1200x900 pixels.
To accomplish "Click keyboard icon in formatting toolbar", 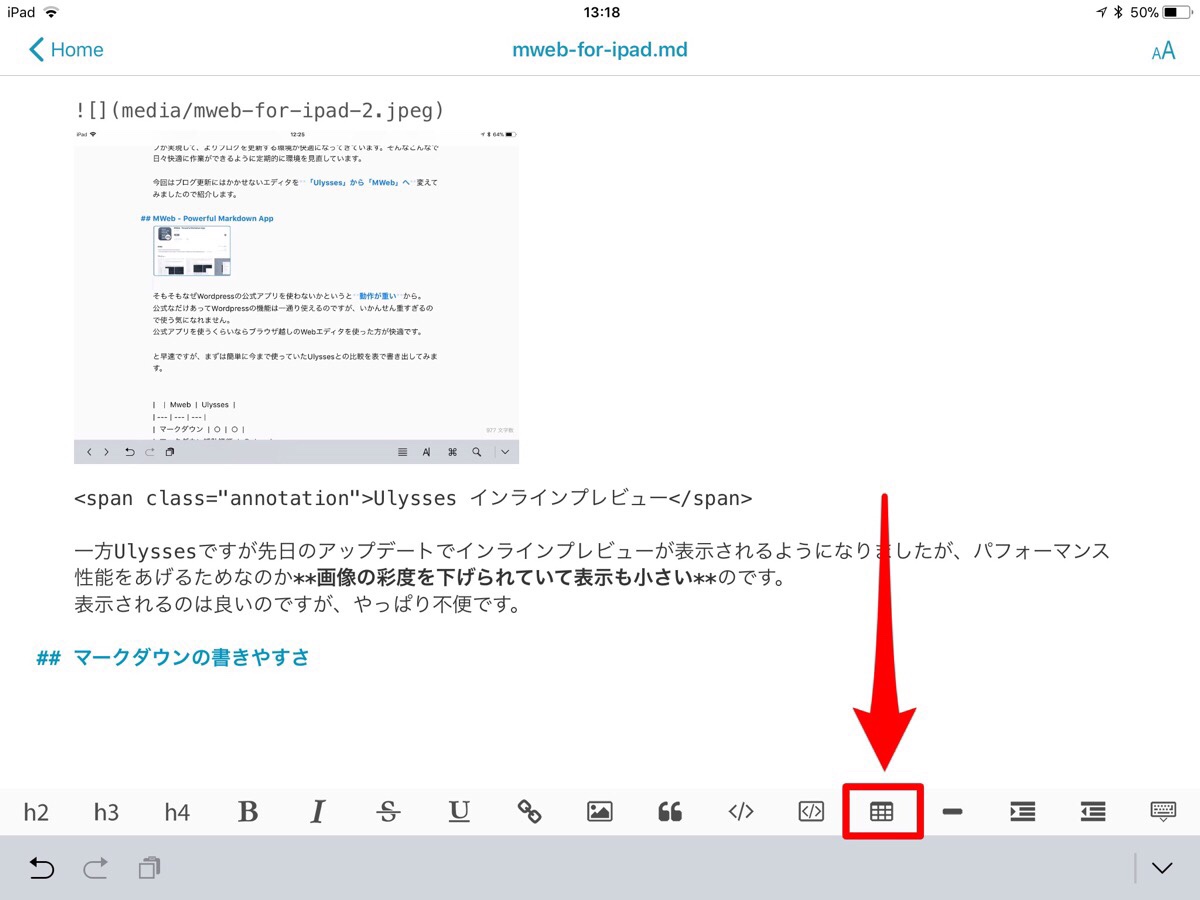I will pyautogui.click(x=1163, y=812).
